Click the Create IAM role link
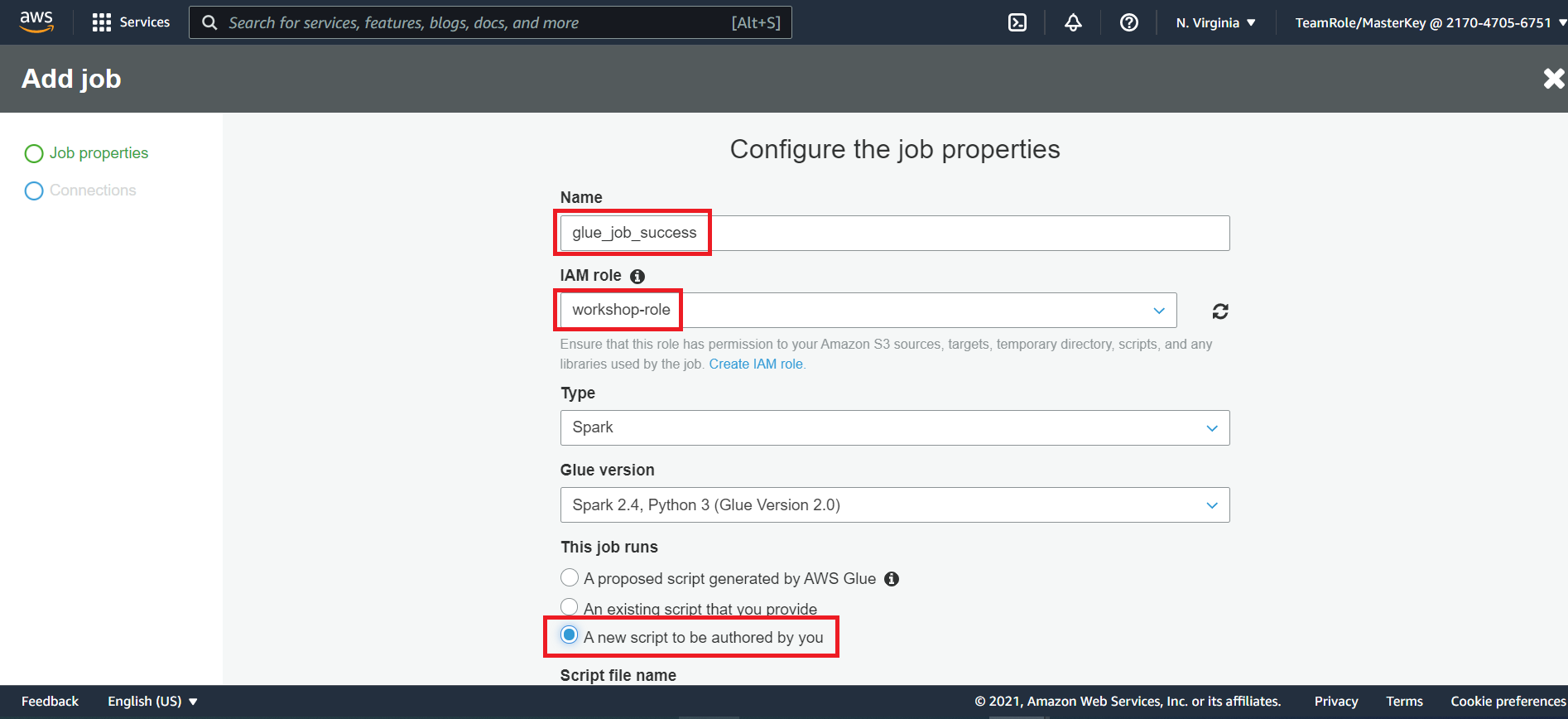Viewport: 1568px width, 719px height. (x=757, y=364)
